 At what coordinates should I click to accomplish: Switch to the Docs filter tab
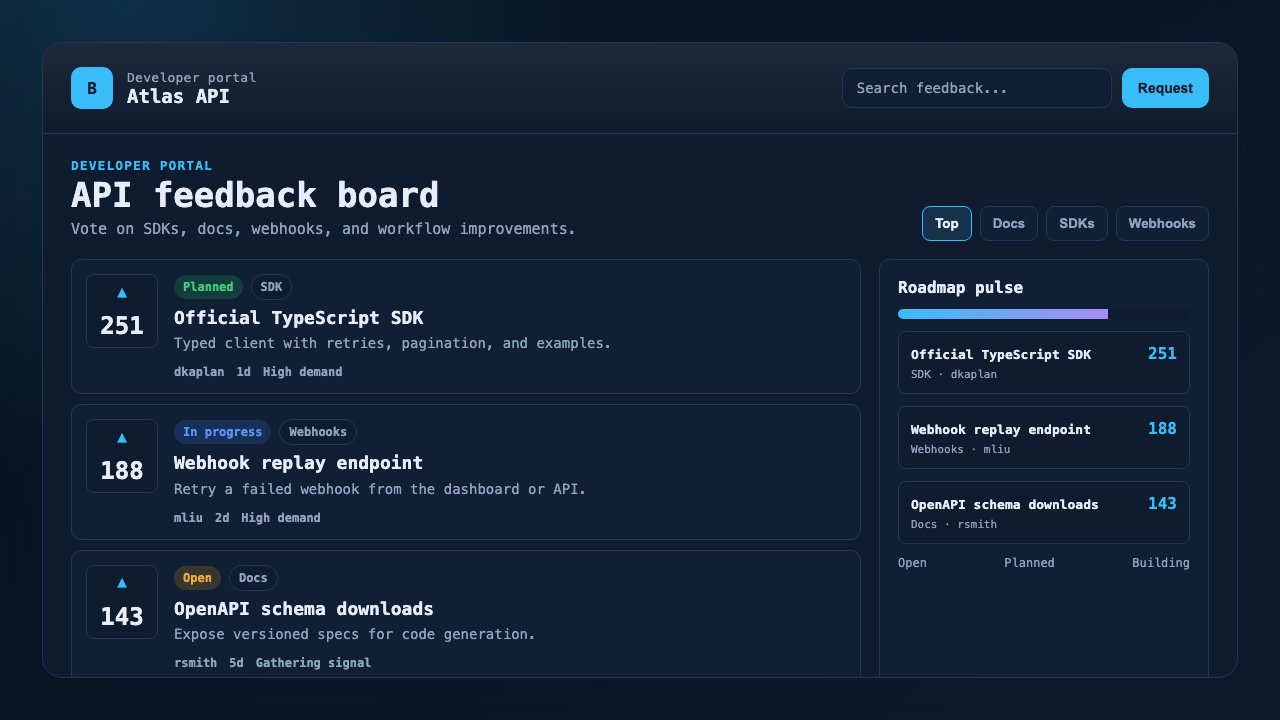click(1009, 224)
